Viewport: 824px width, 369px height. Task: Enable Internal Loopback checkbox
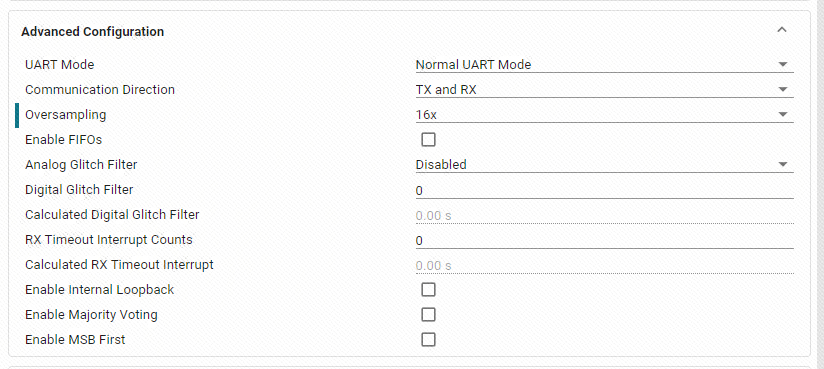(x=428, y=290)
